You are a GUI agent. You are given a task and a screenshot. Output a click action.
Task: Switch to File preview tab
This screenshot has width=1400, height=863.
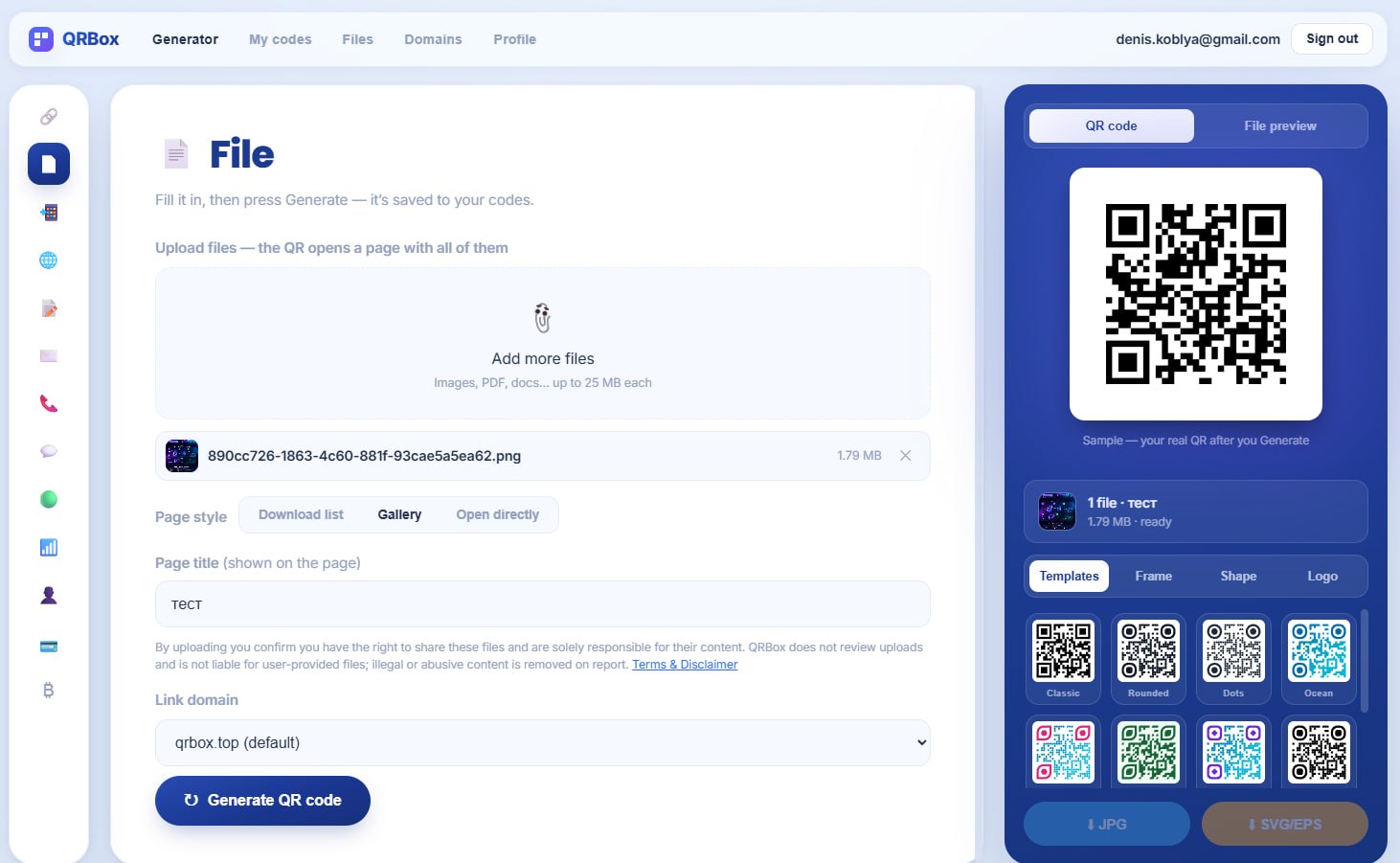(x=1280, y=125)
